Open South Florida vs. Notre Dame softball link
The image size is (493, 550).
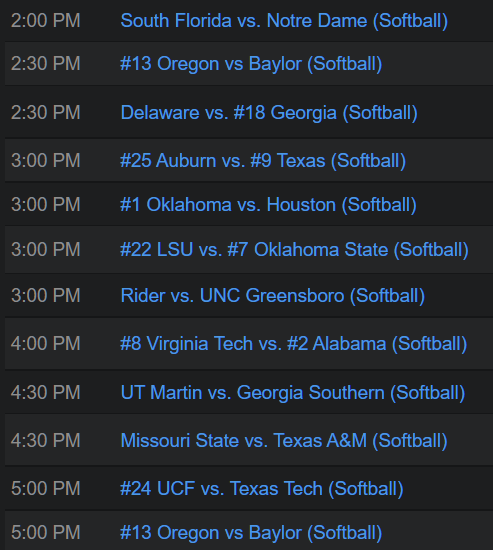[284, 21]
